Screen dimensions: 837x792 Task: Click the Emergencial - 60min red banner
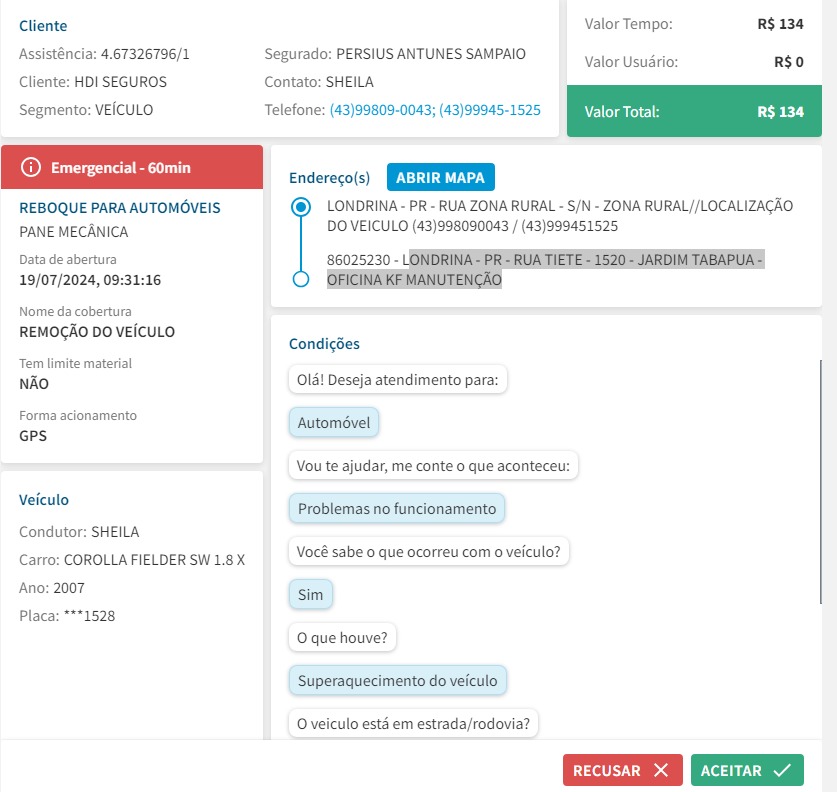pyautogui.click(x=132, y=167)
